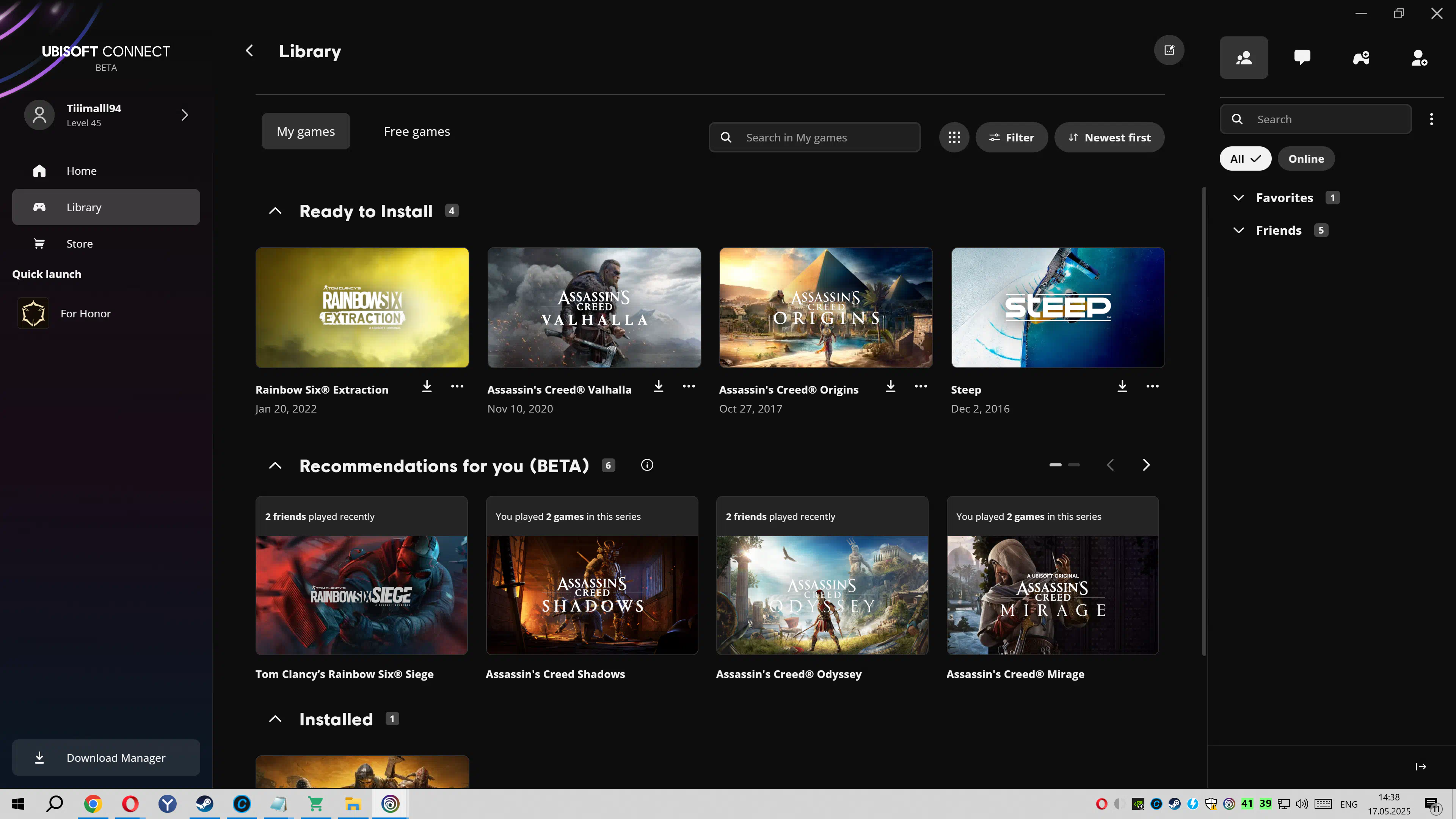Go to Store in sidebar

(x=79, y=243)
